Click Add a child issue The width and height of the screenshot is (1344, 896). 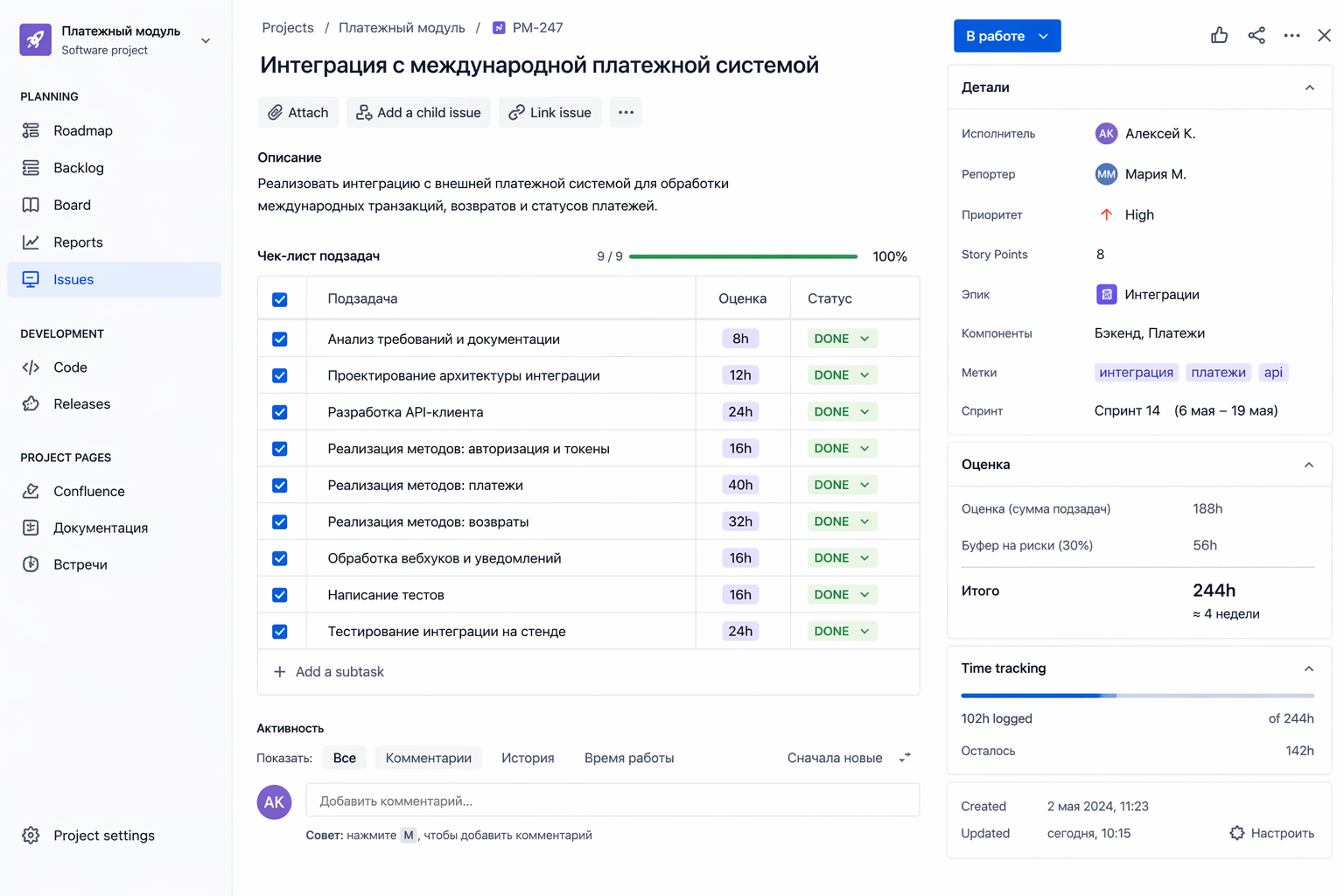pos(418,112)
